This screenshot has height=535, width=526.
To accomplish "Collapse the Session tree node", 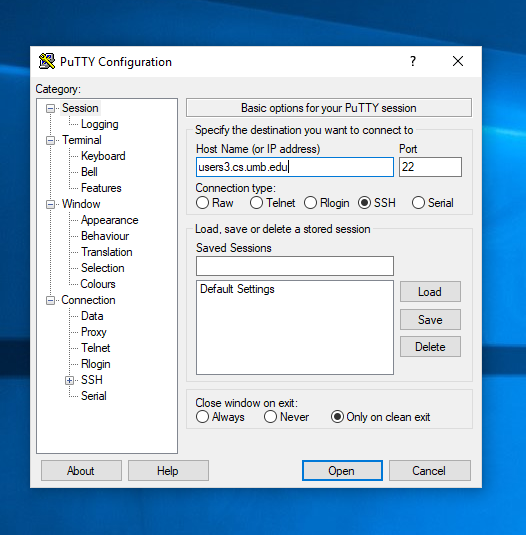I will (x=50, y=109).
